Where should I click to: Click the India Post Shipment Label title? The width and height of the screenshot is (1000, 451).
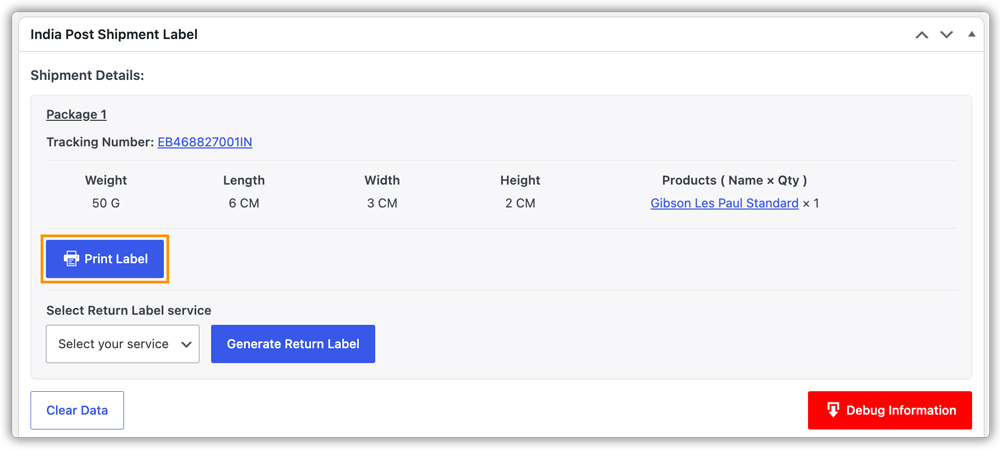pyautogui.click(x=114, y=34)
